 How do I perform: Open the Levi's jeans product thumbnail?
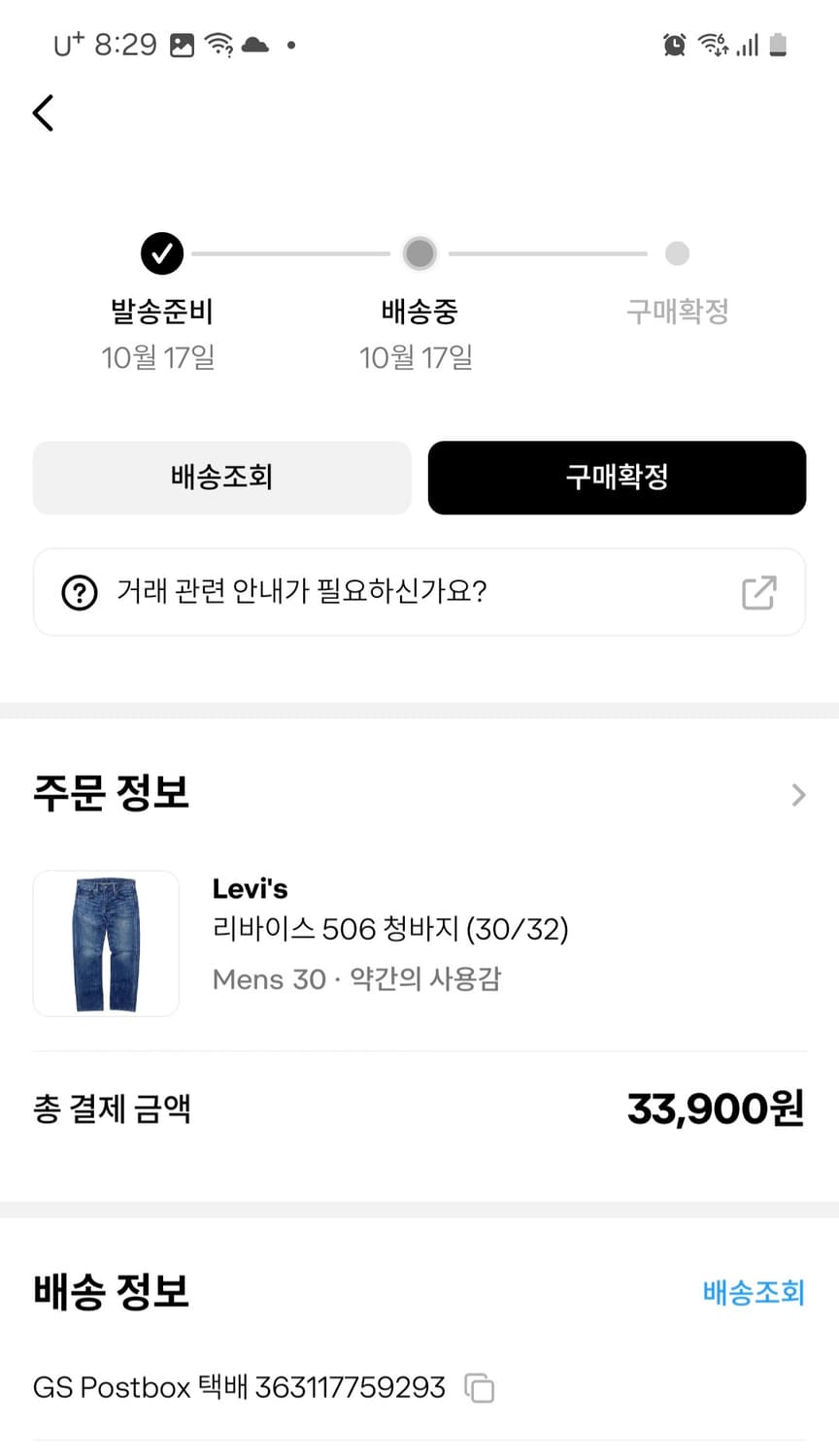106,943
